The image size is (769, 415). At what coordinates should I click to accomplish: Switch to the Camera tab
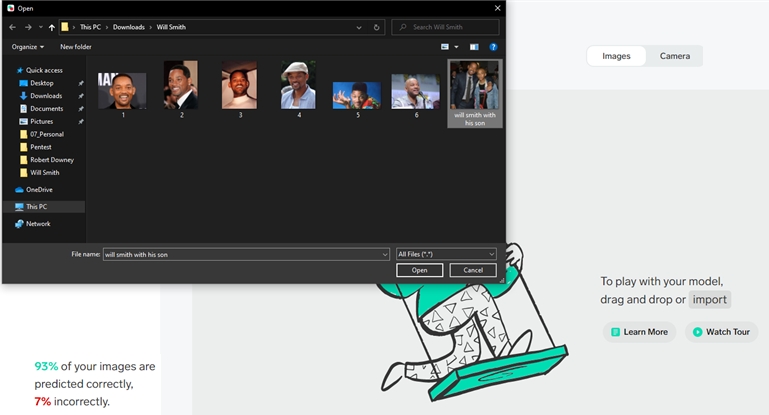coord(675,56)
